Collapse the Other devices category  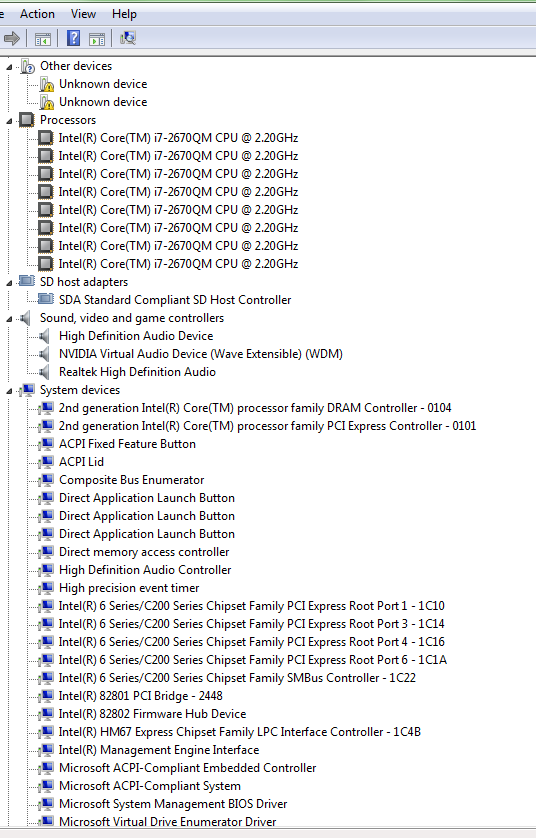click(9, 67)
